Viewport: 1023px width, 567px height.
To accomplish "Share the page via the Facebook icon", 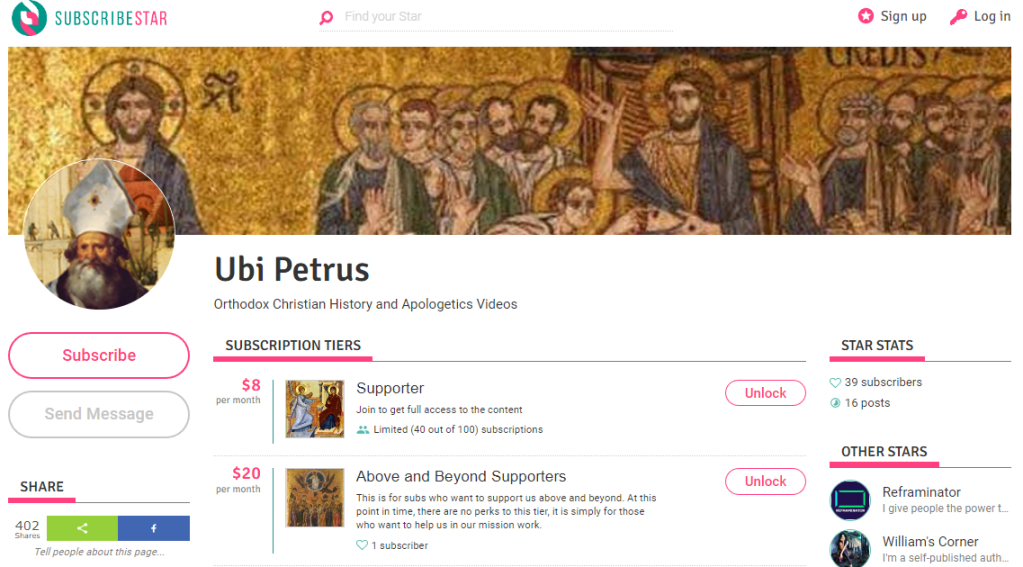I will 153,528.
